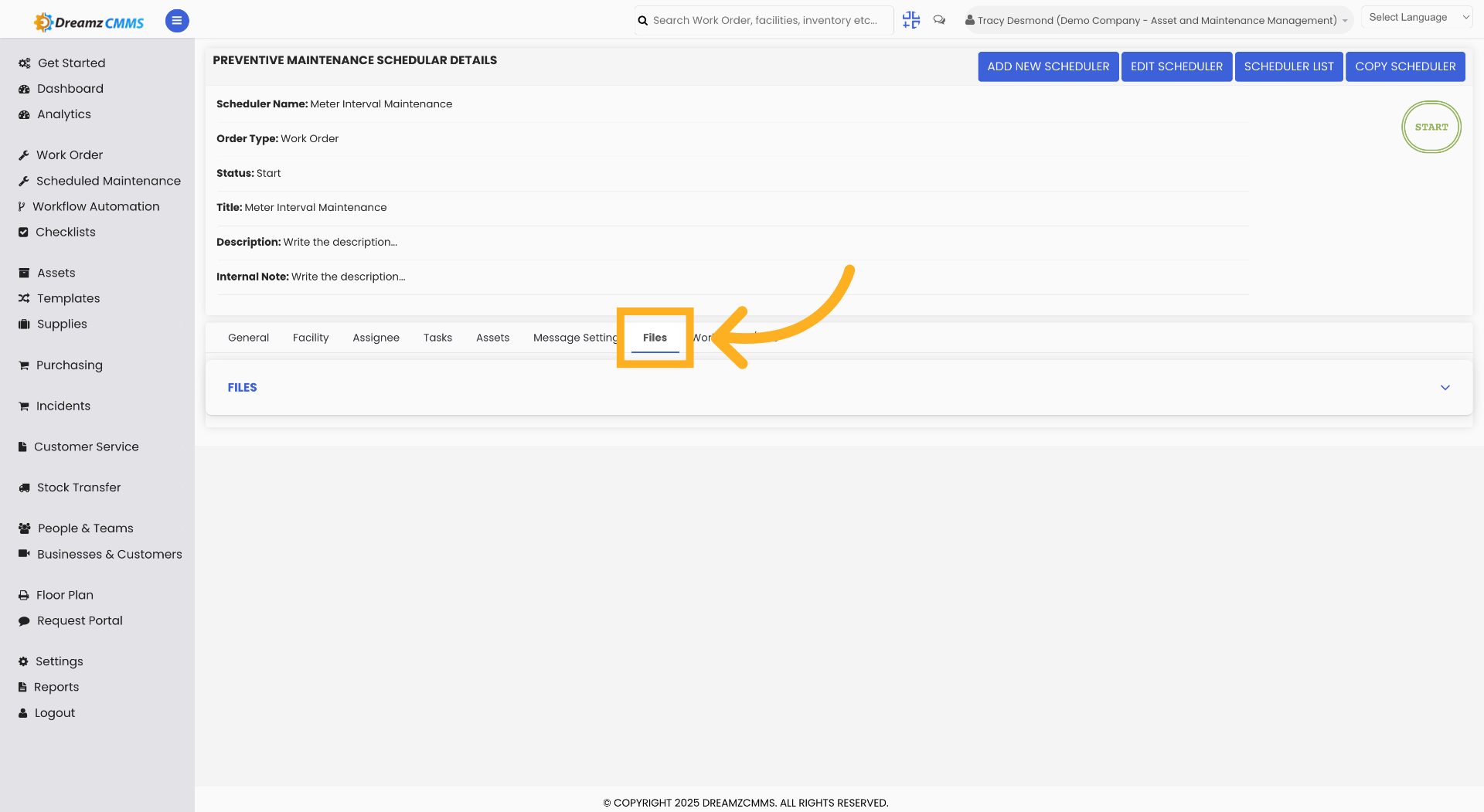The height and width of the screenshot is (812, 1484).
Task: Click the Templates shuffle icon
Action: tap(24, 298)
